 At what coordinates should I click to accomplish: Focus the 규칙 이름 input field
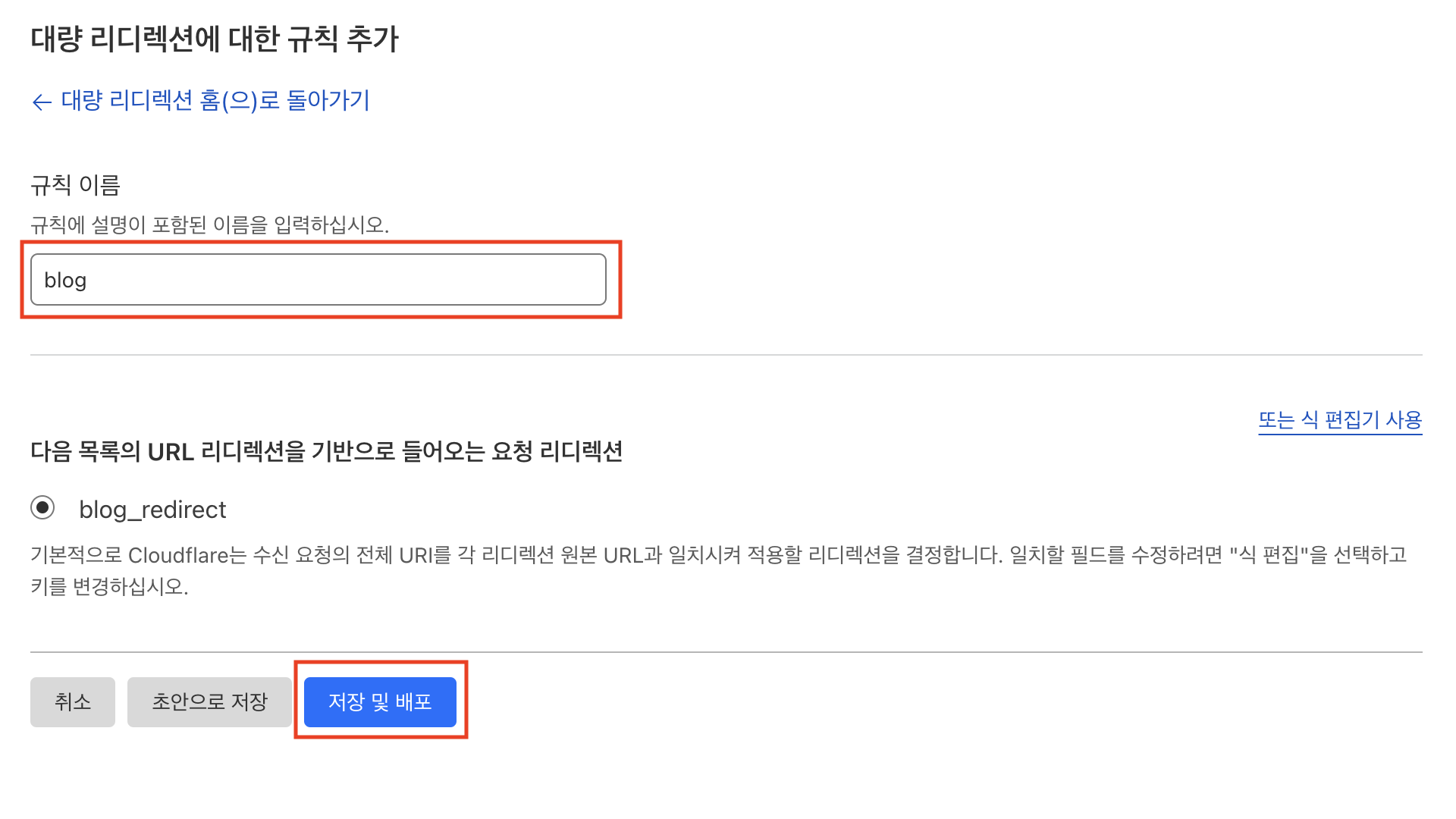pyautogui.click(x=318, y=280)
